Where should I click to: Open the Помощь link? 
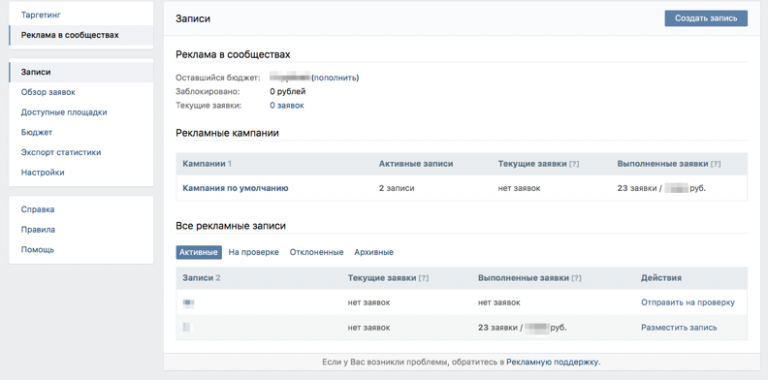(x=37, y=250)
